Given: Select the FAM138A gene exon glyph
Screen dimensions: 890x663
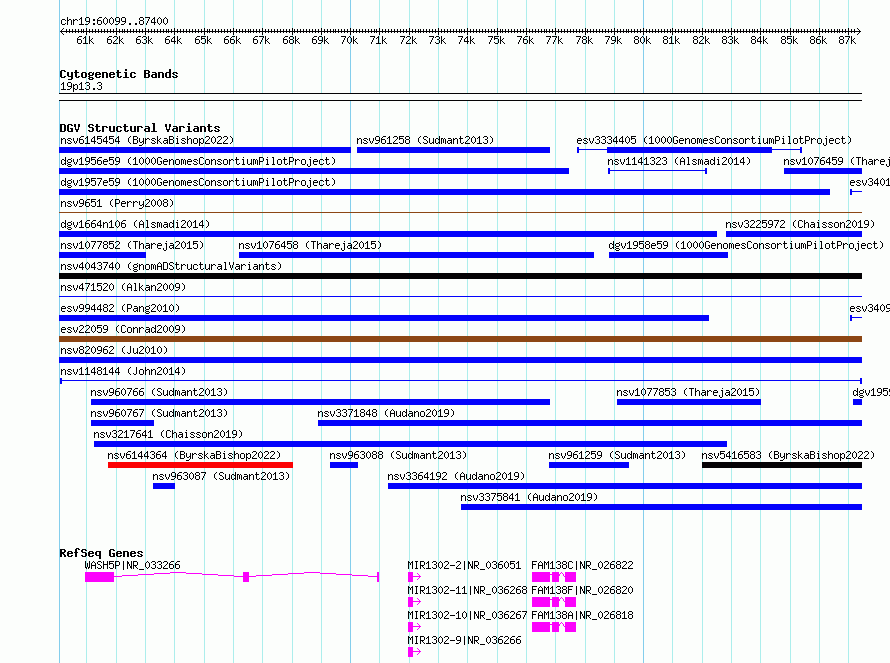Looking at the screenshot, I should coord(554,627).
